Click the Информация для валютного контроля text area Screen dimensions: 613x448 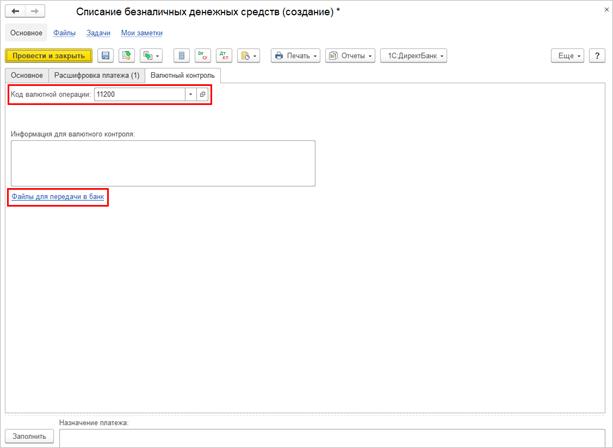(x=163, y=162)
